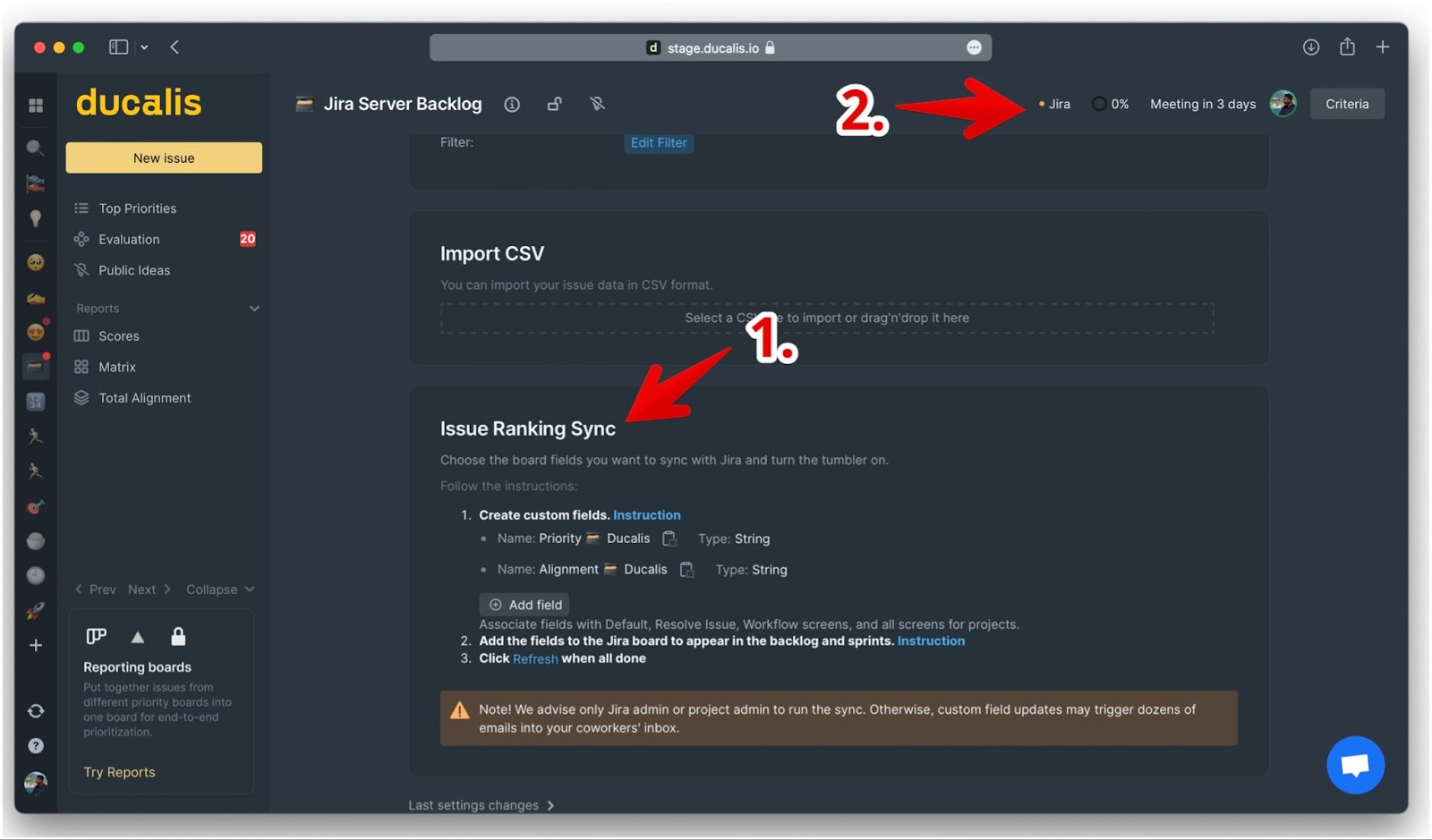Open Total Alignment report
The width and height of the screenshot is (1432, 840).
pyautogui.click(x=144, y=398)
